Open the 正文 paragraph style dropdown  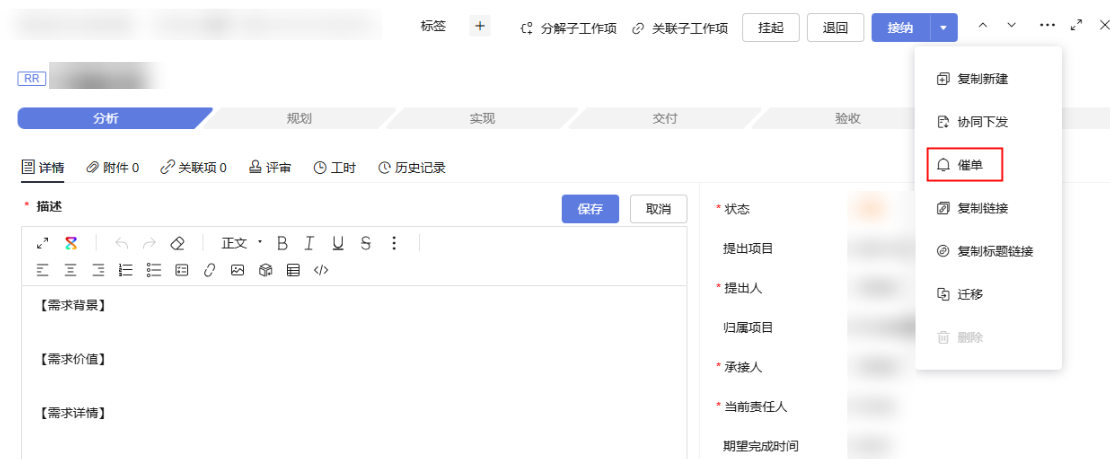241,244
